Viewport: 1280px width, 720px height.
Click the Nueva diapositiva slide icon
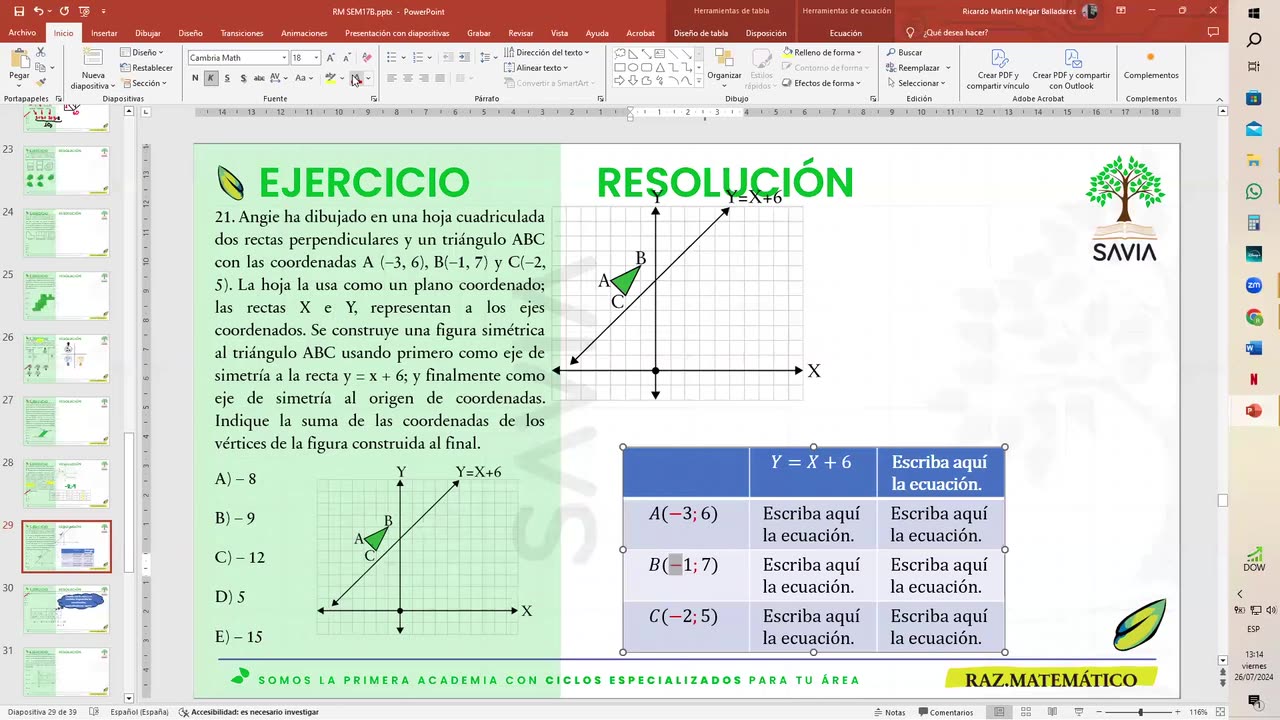(92, 69)
